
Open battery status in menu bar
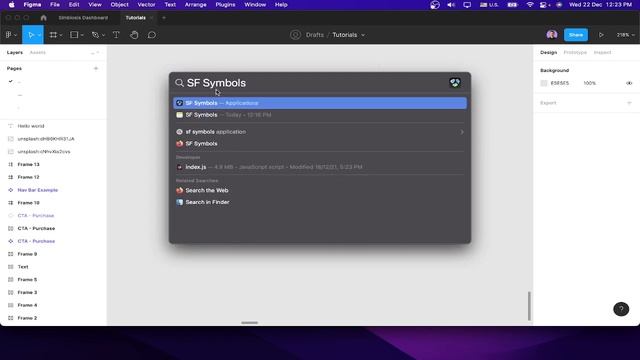[x=513, y=4]
